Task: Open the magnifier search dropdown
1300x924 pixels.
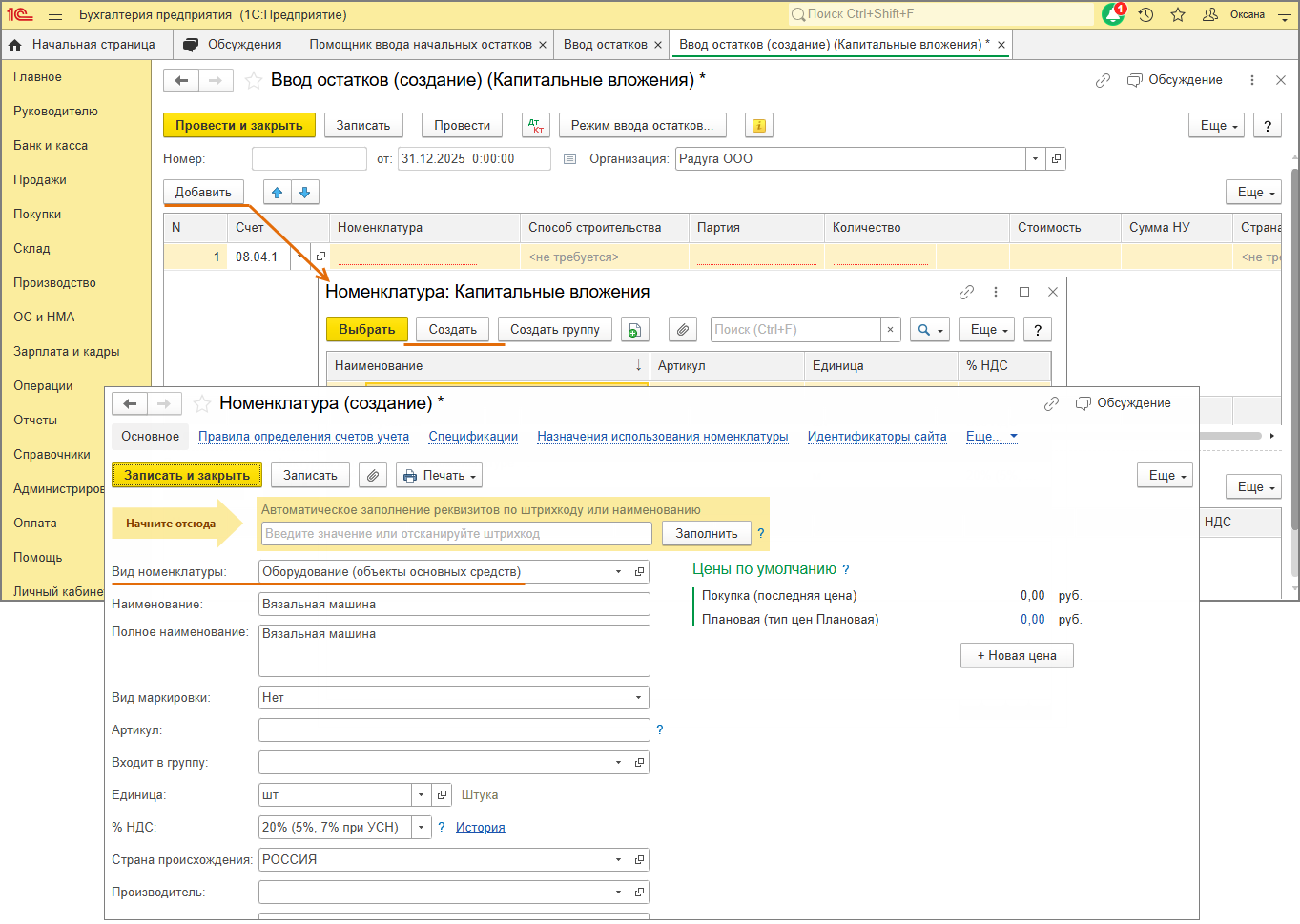Action: pos(930,330)
